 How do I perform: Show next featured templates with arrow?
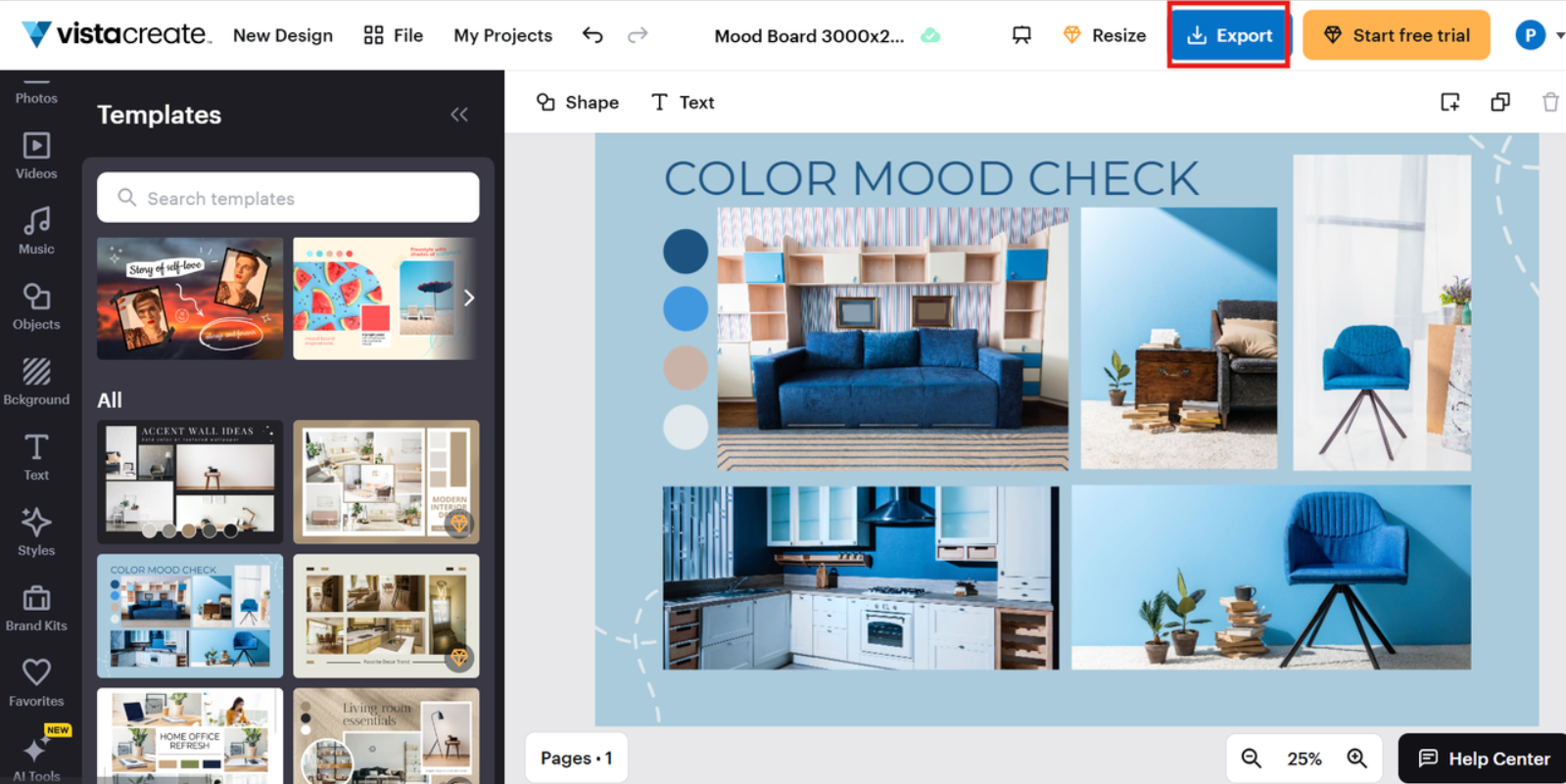tap(469, 298)
